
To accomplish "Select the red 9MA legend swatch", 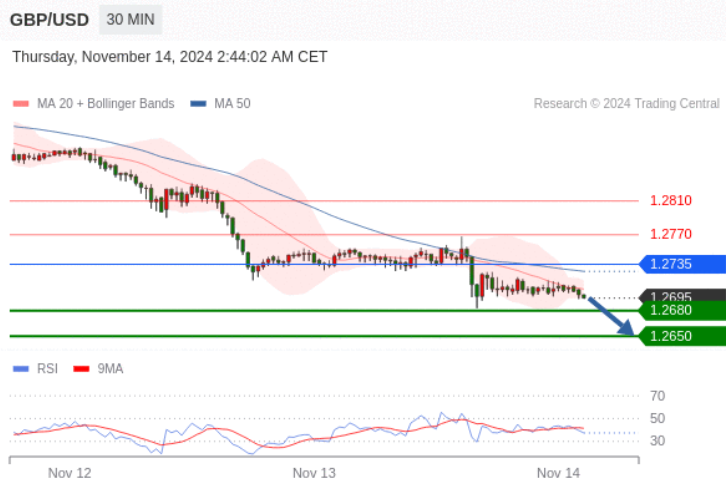I will pyautogui.click(x=81, y=369).
